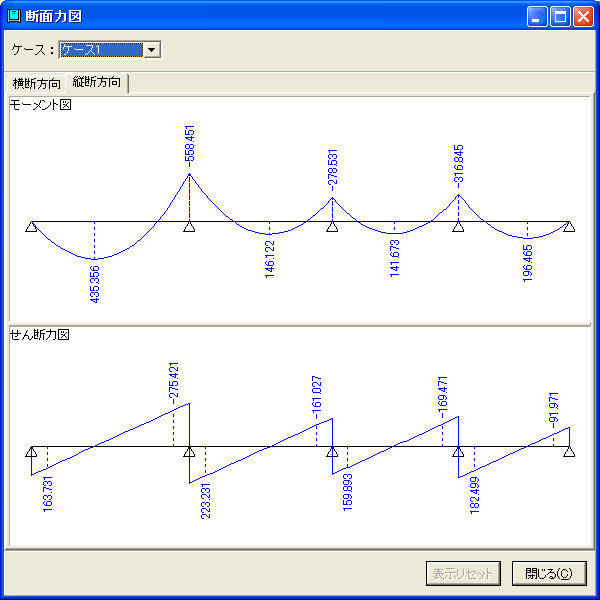The width and height of the screenshot is (600, 600).
Task: Maximize the 断面力図 window
Action: click(560, 17)
